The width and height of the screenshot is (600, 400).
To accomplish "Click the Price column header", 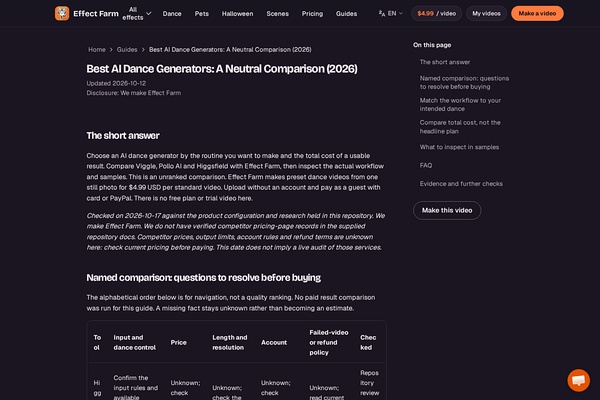I will 178,342.
